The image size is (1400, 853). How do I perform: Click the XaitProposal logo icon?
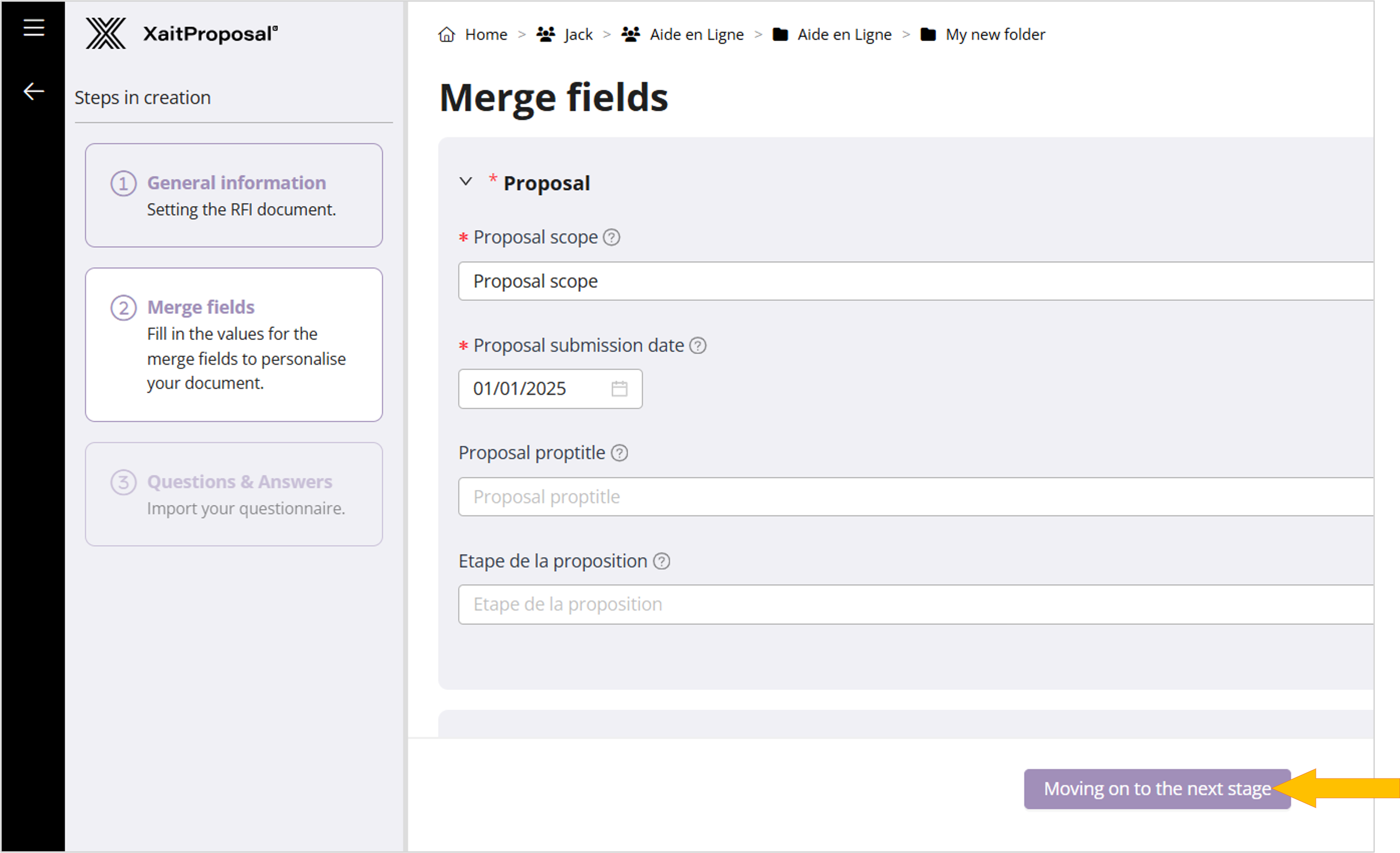click(x=106, y=33)
